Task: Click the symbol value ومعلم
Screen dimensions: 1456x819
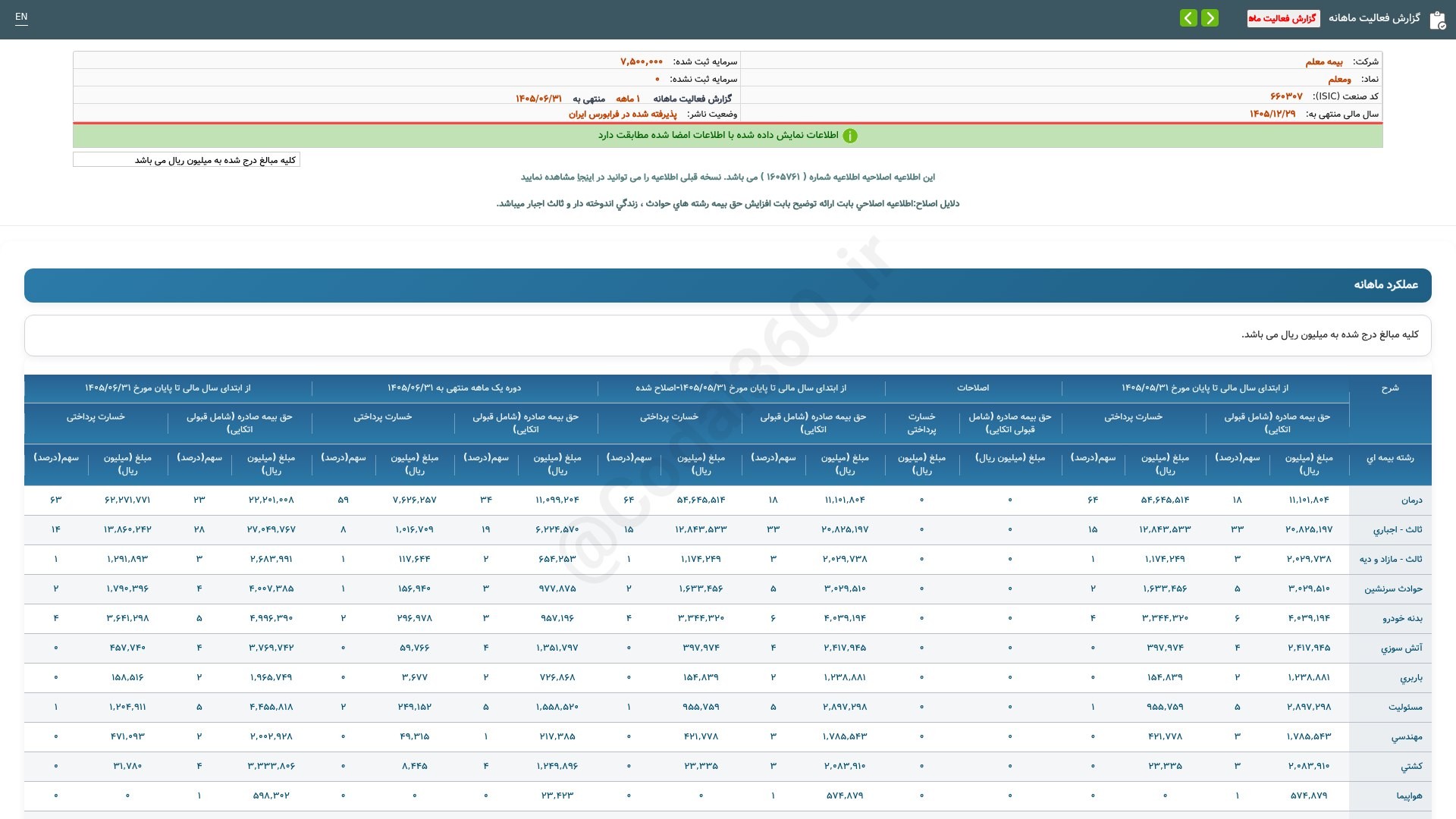Action: coord(1339,79)
